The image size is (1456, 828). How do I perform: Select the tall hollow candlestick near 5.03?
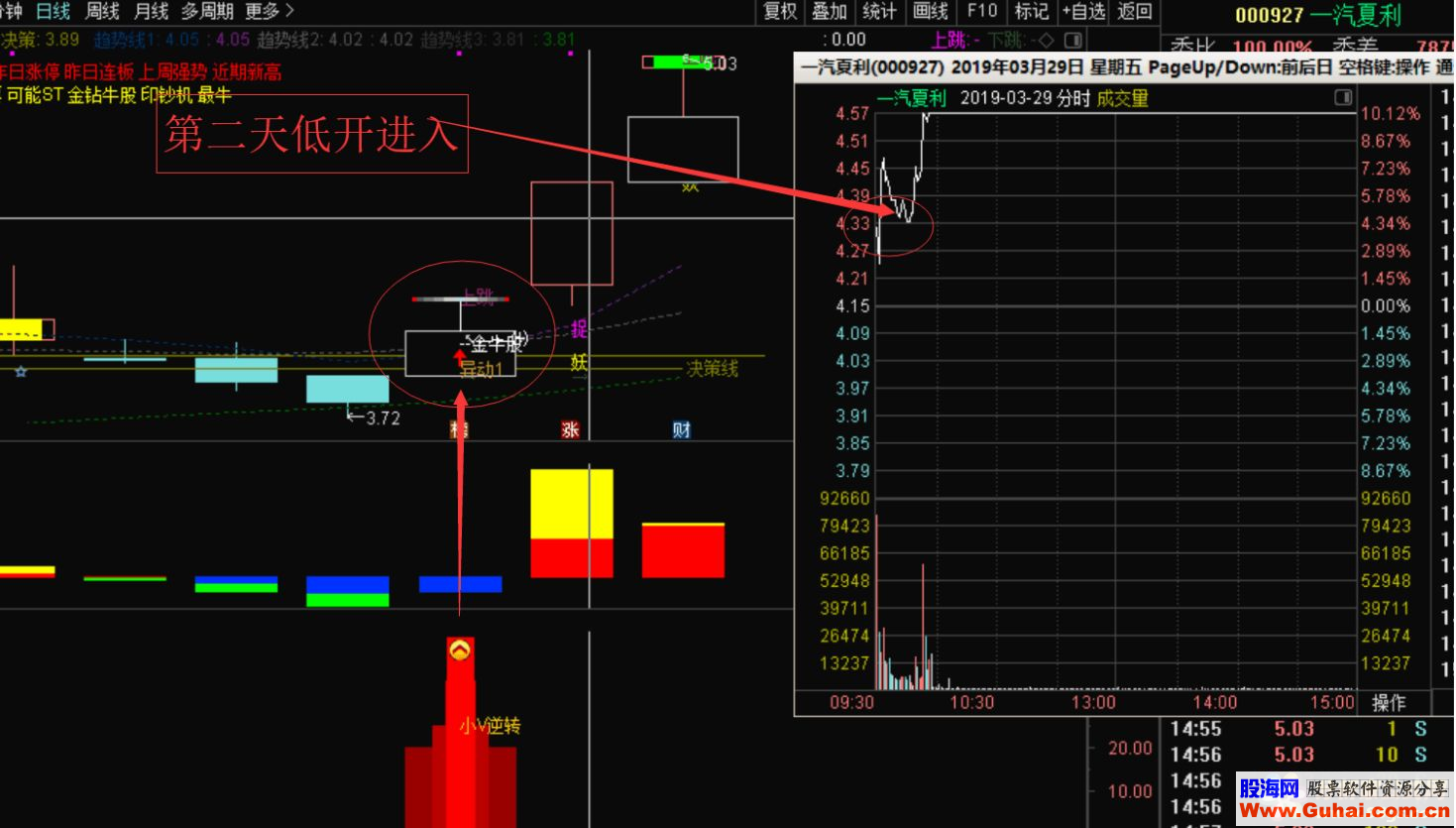pyautogui.click(x=683, y=149)
